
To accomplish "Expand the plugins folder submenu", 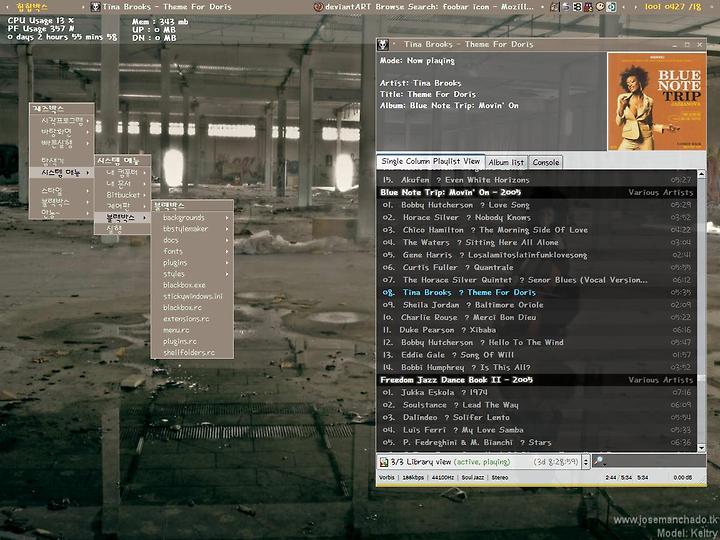I will (x=192, y=263).
